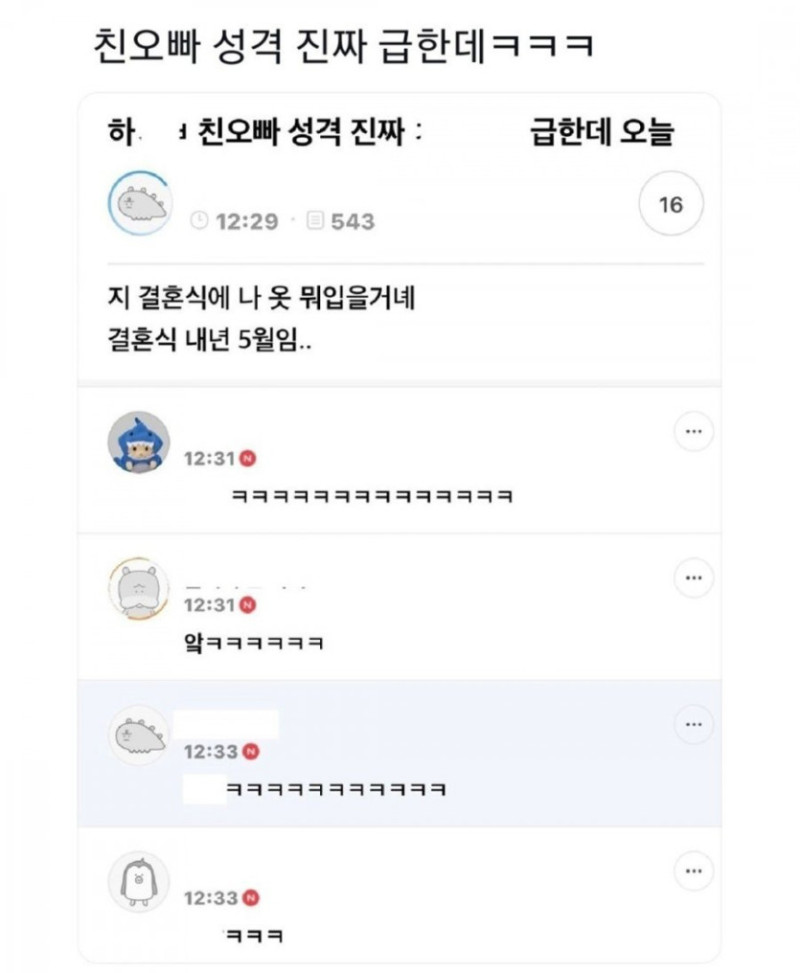The height and width of the screenshot is (973, 800).
Task: Click the 알ㅋㅋㅋㅋㅋㅋ comment text
Action: coord(254,642)
